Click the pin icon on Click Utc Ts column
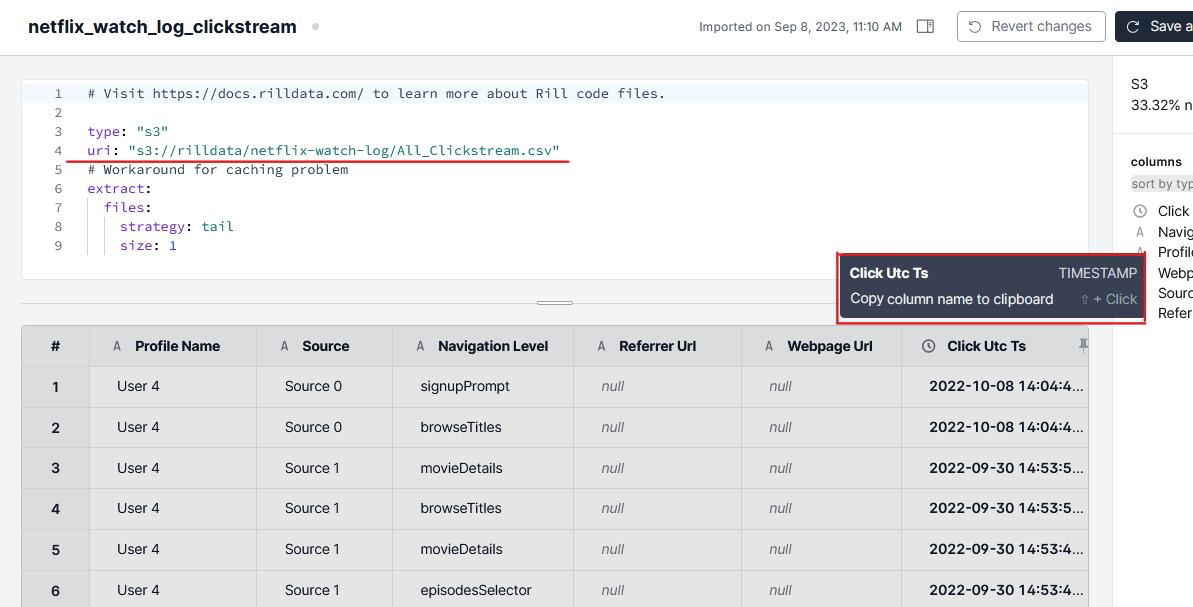The image size is (1193, 607). 1083,346
